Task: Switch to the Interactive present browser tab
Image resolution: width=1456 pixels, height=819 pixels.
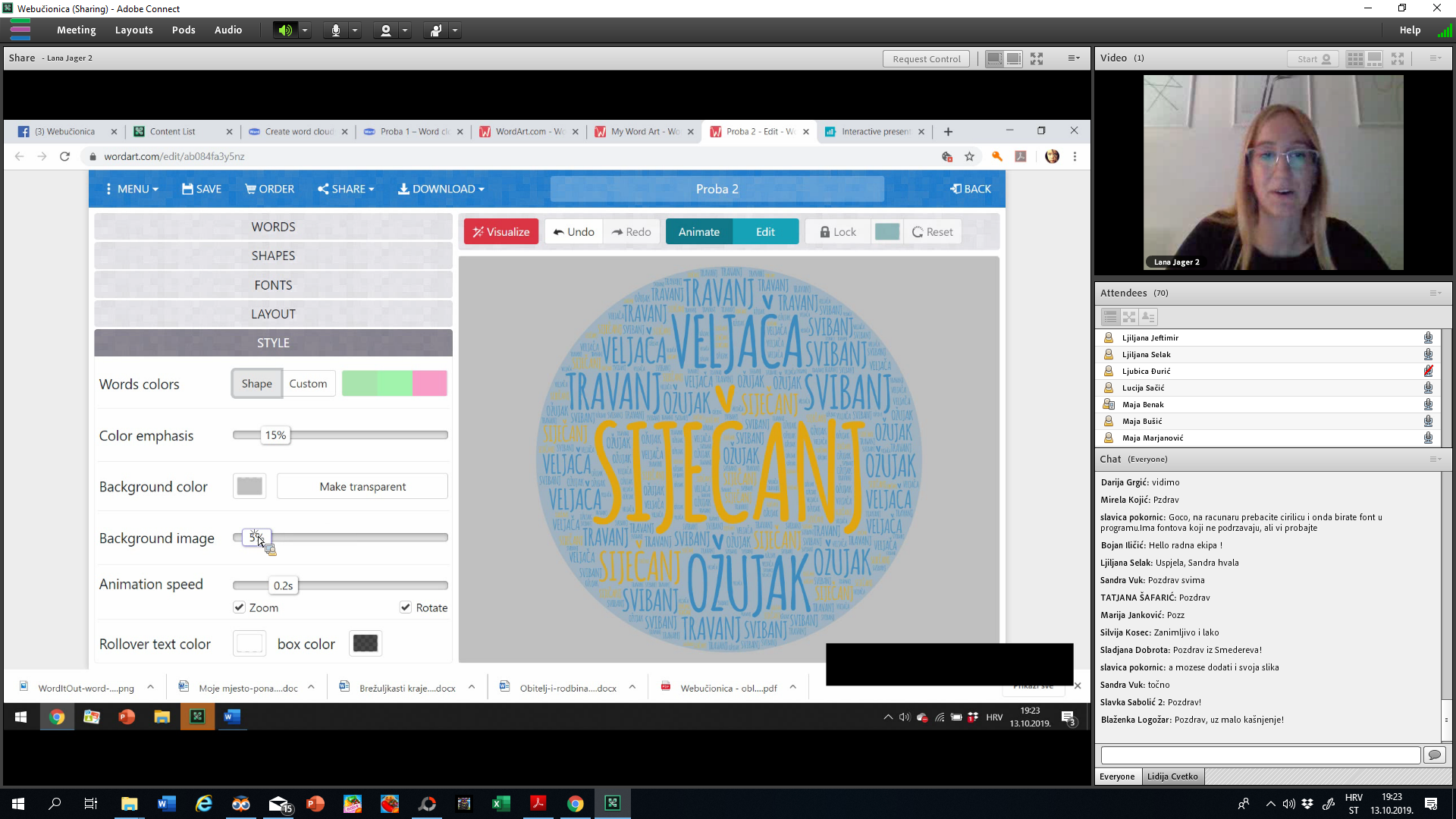Action: tap(876, 131)
